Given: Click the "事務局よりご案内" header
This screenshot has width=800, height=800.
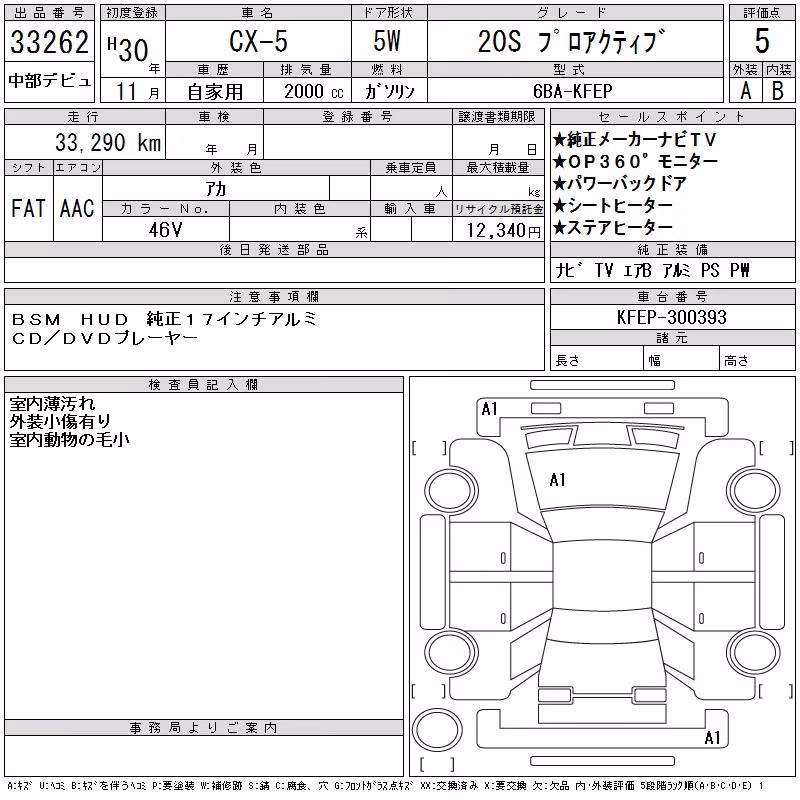Looking at the screenshot, I should coord(203,728).
